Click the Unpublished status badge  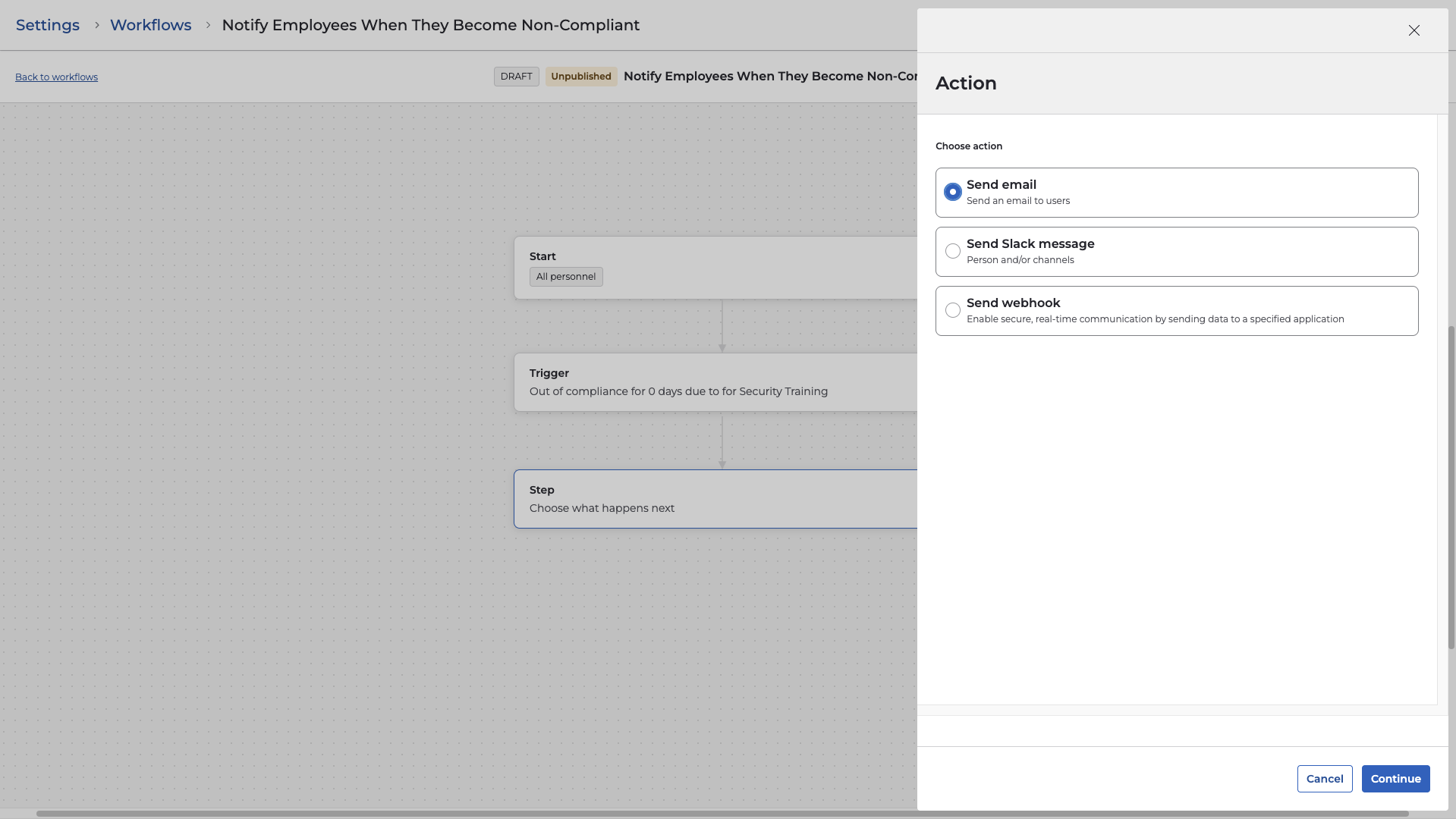[580, 77]
